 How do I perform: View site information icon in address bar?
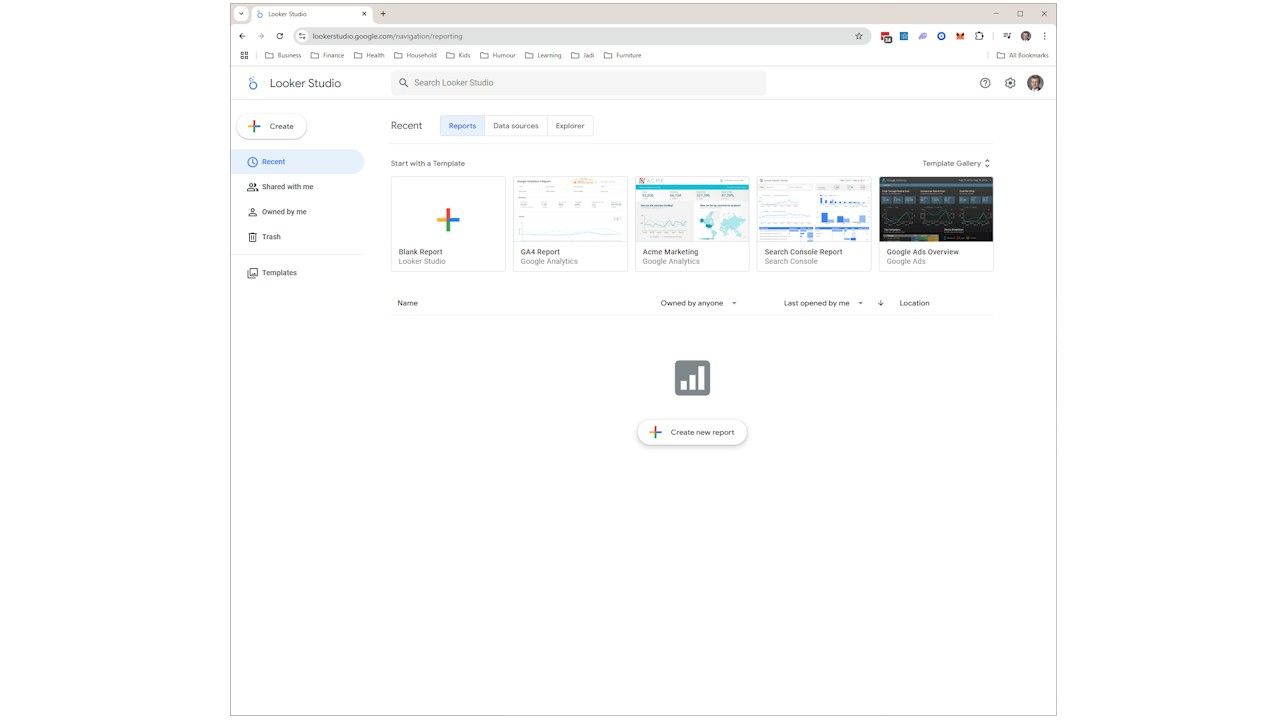point(303,36)
